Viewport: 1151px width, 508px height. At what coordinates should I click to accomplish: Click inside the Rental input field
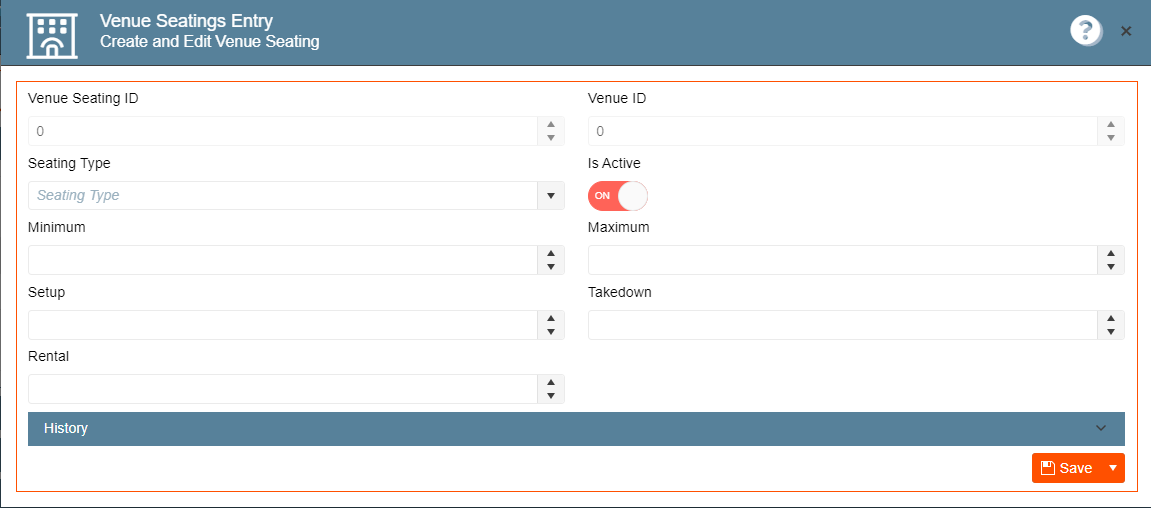click(283, 389)
